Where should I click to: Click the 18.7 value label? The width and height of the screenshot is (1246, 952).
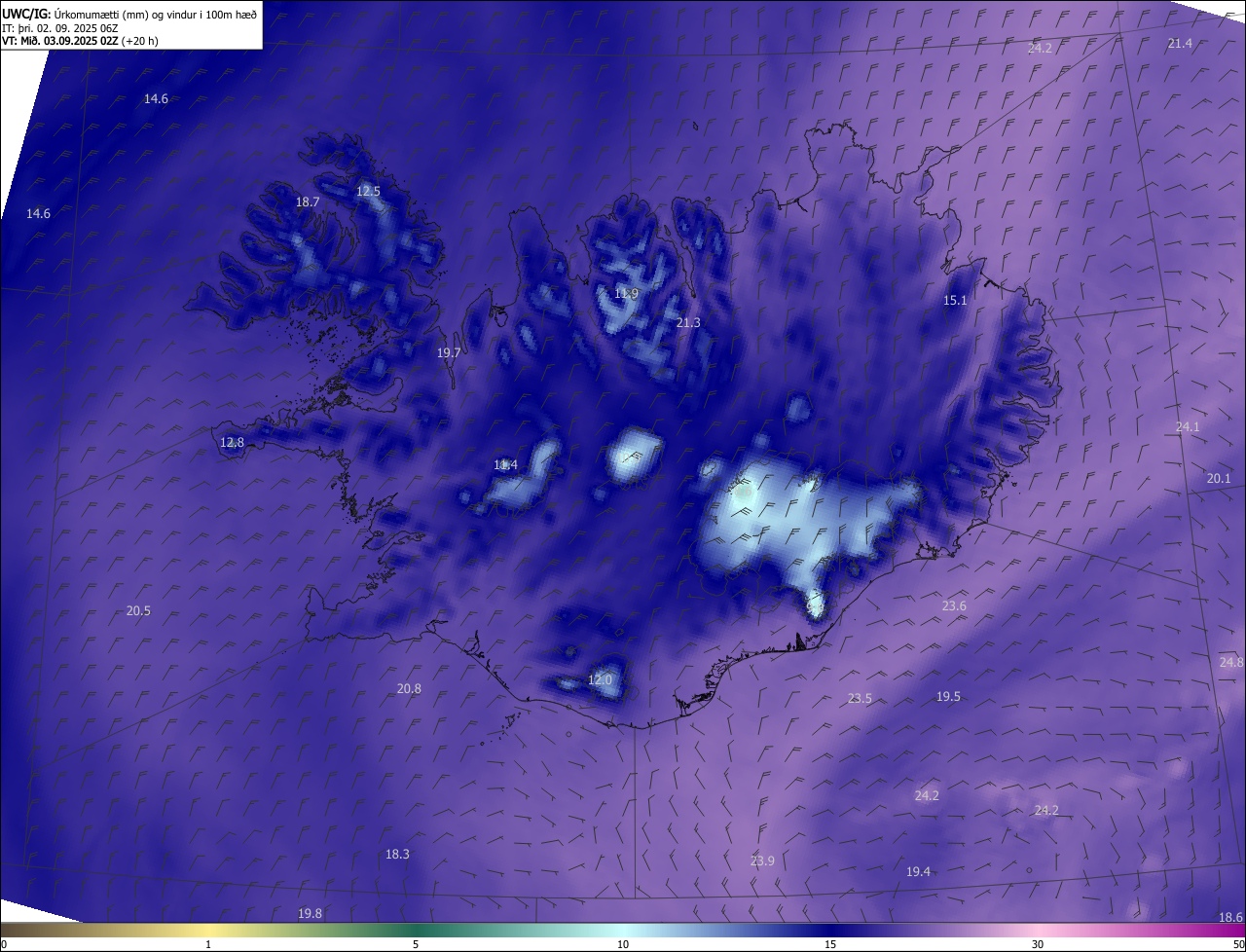[x=308, y=202]
